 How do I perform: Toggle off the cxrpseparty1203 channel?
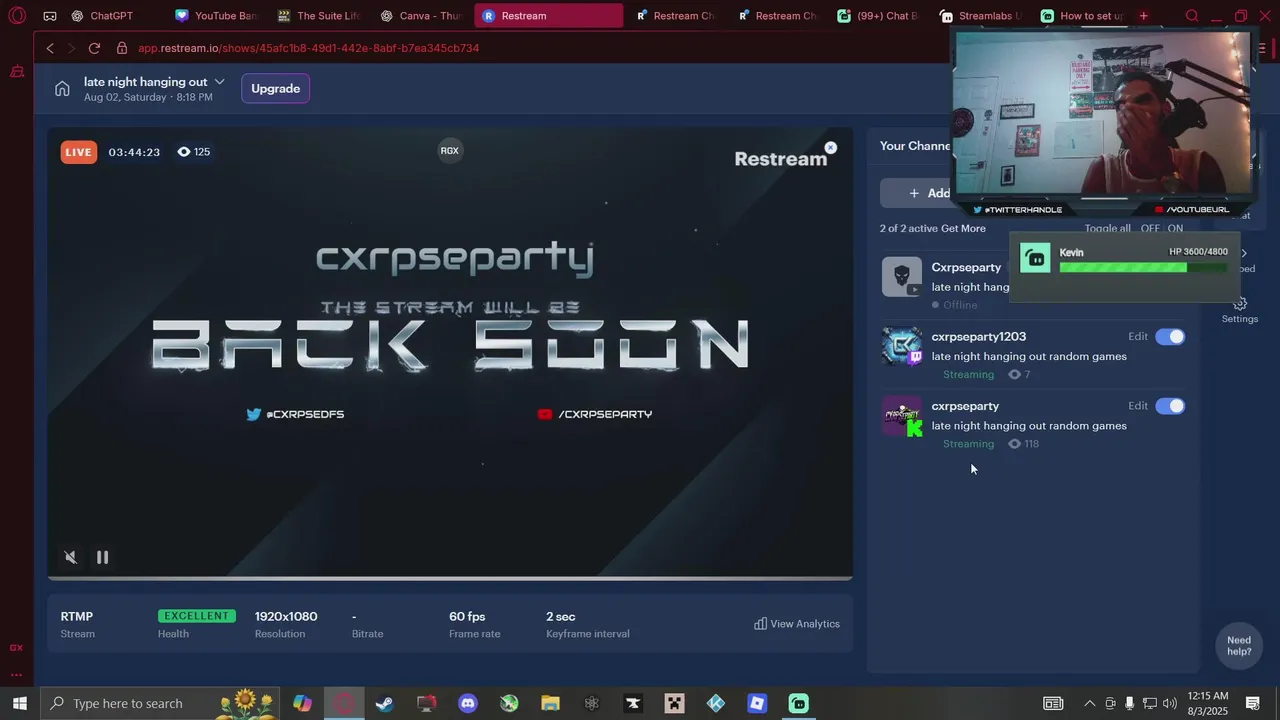coord(1170,337)
